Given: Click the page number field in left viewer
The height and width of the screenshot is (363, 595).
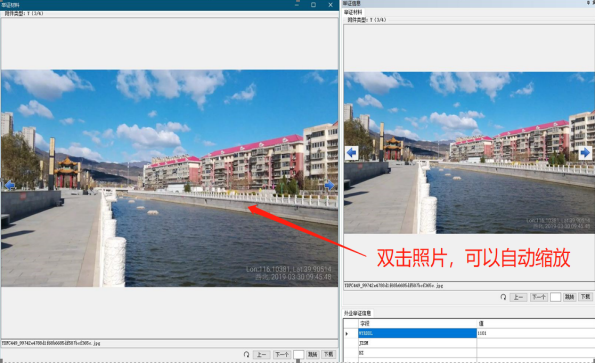Looking at the screenshot, I should tap(299, 354).
